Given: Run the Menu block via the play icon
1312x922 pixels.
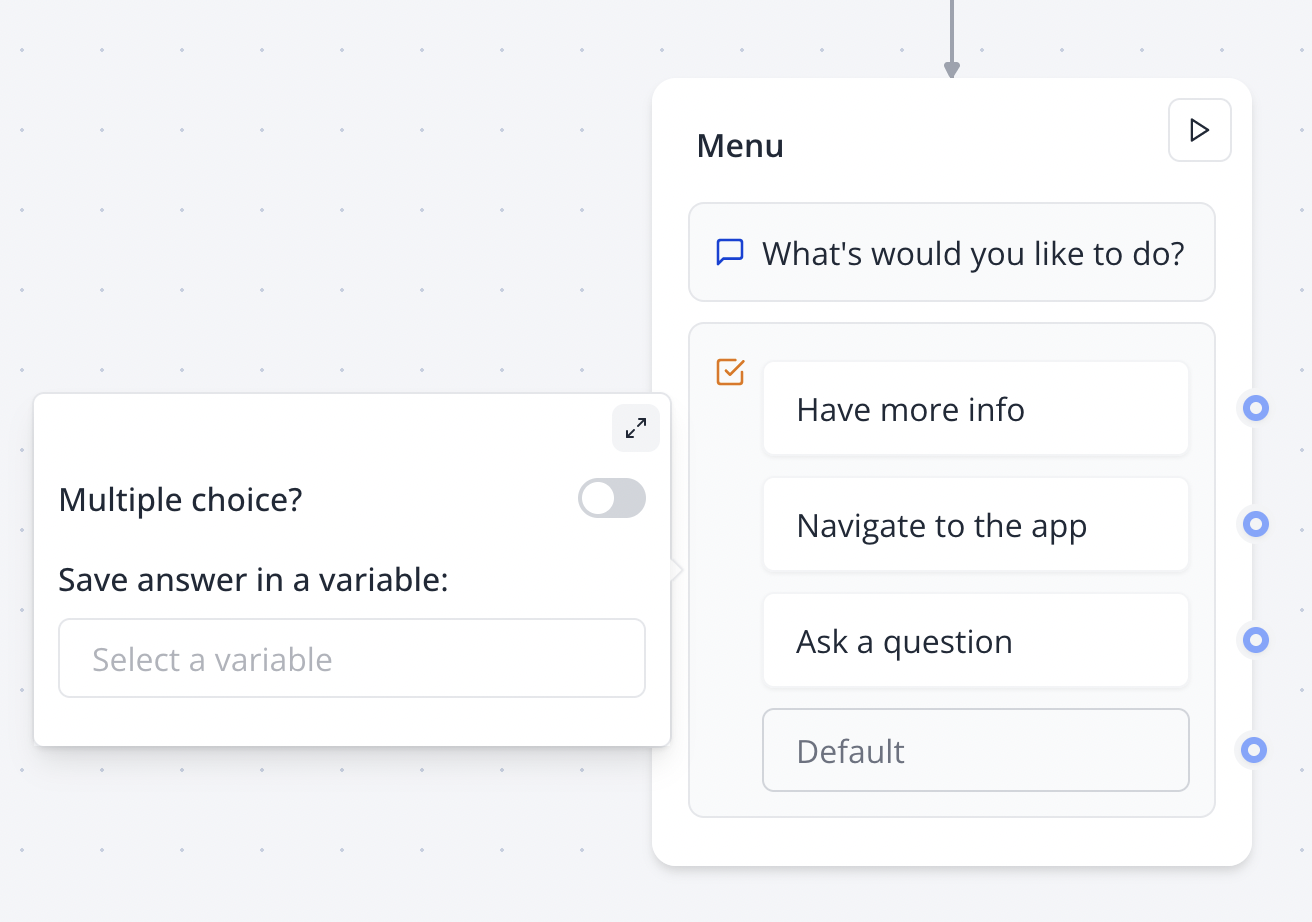Looking at the screenshot, I should 1199,130.
